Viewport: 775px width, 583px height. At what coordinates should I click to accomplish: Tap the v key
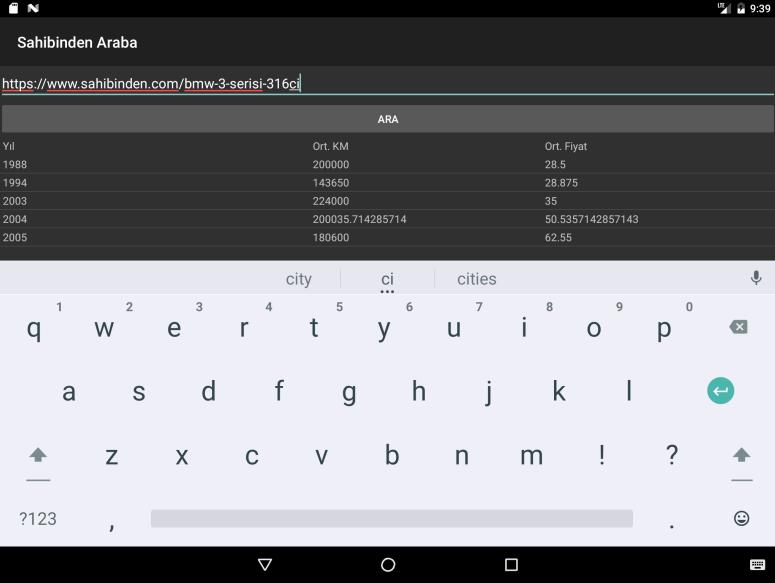coord(322,456)
